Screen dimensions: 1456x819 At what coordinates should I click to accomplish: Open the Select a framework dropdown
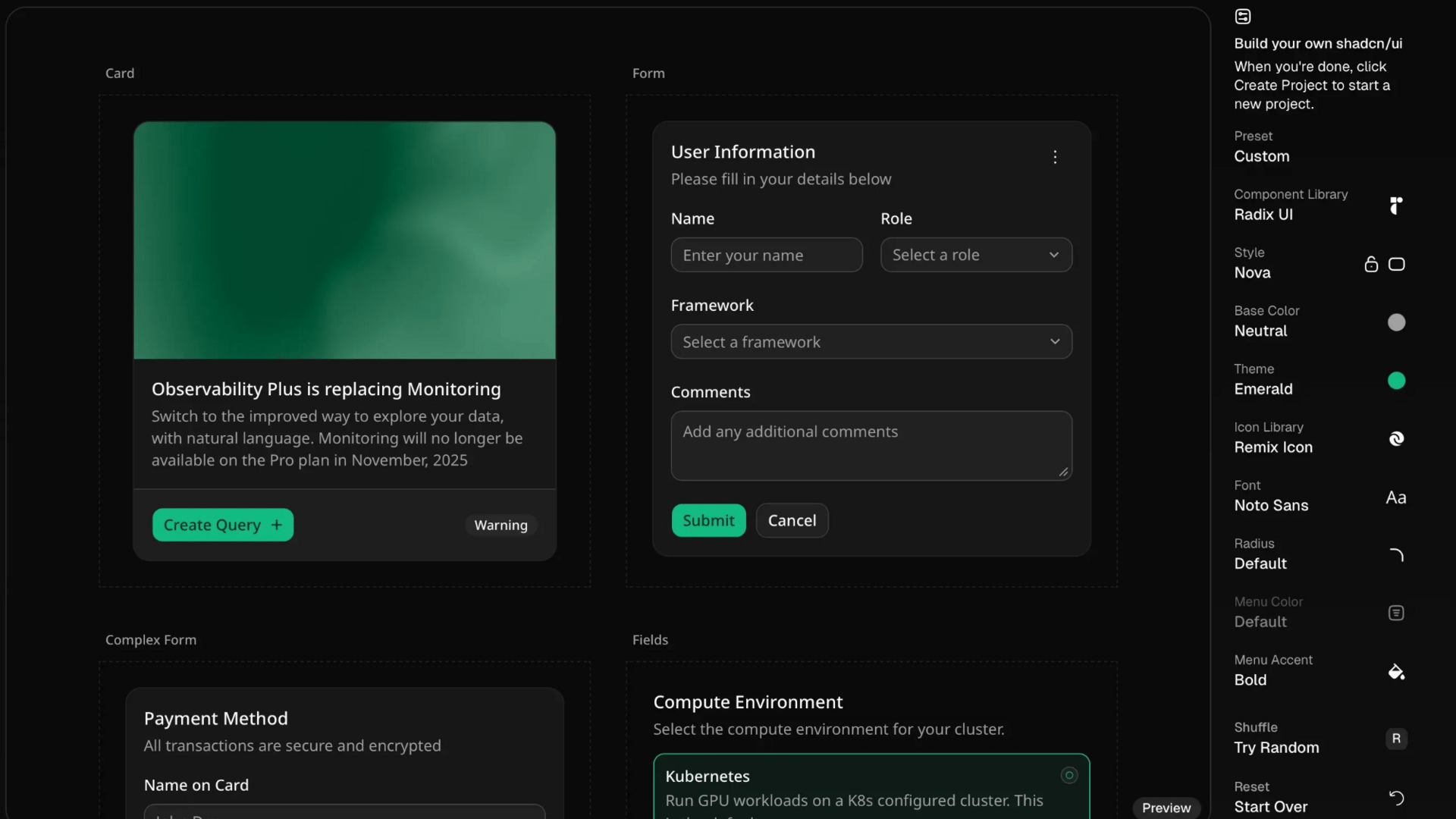point(871,342)
